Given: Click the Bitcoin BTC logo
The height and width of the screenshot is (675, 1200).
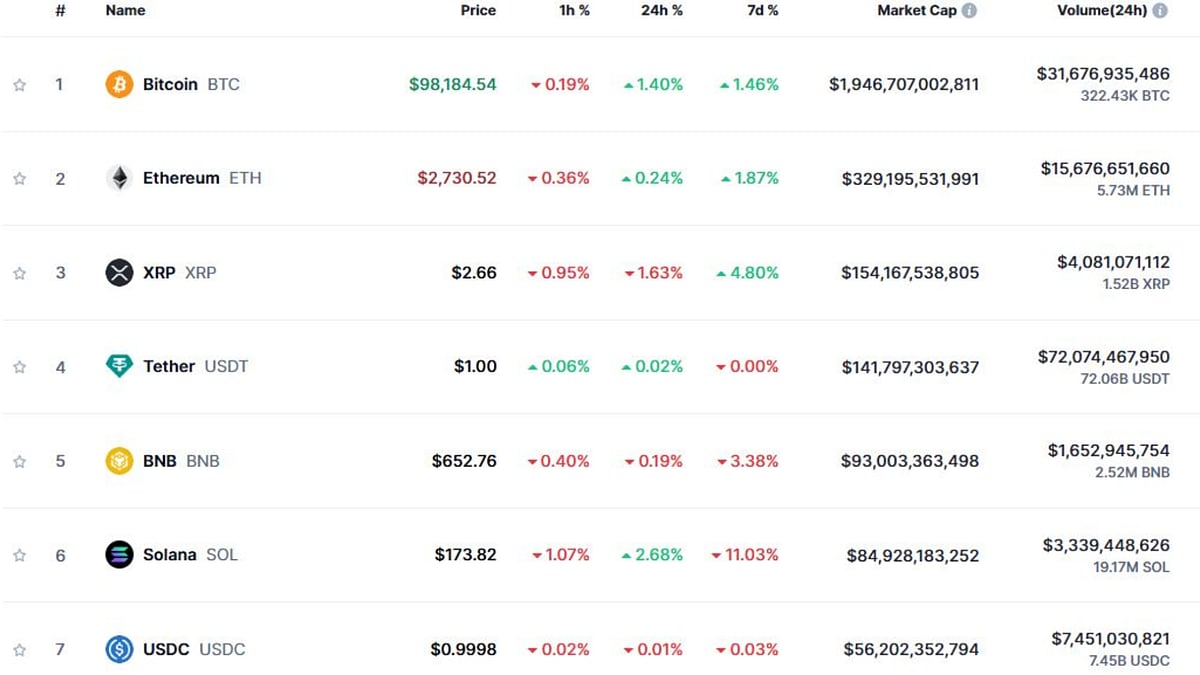Looking at the screenshot, I should (x=119, y=84).
